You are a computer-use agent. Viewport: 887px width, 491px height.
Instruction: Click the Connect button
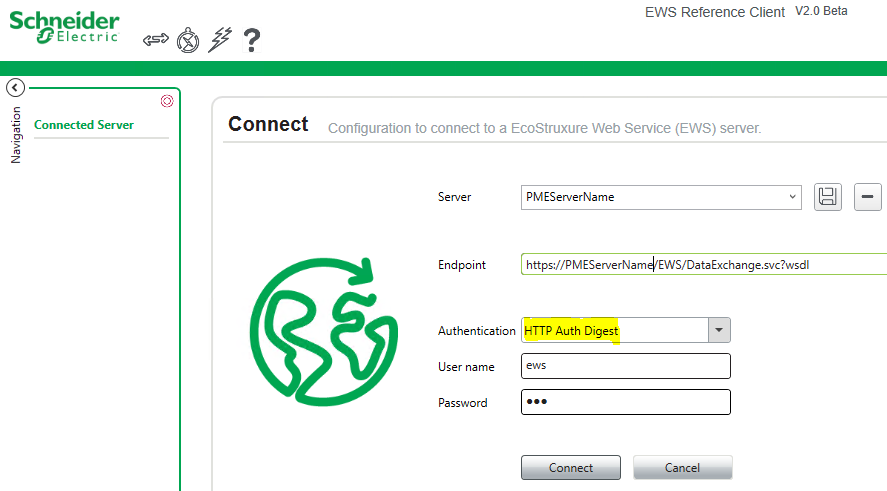click(571, 468)
